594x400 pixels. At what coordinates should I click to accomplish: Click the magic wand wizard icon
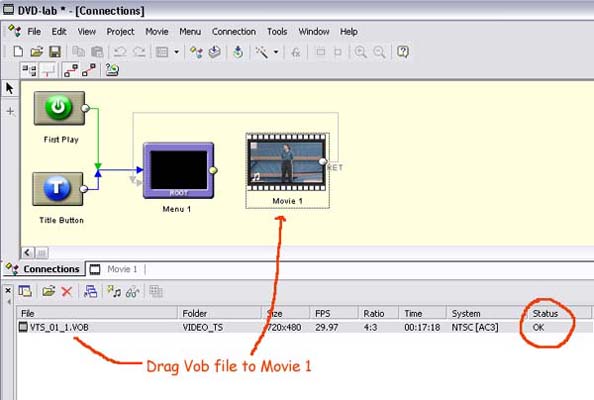tap(262, 52)
